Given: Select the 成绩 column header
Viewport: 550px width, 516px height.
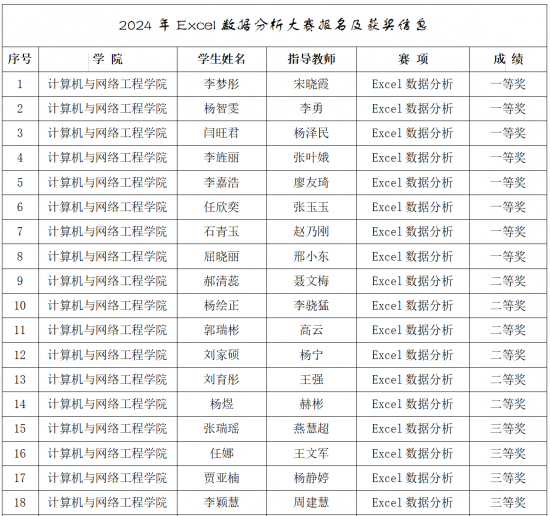Looking at the screenshot, I should tap(508, 59).
